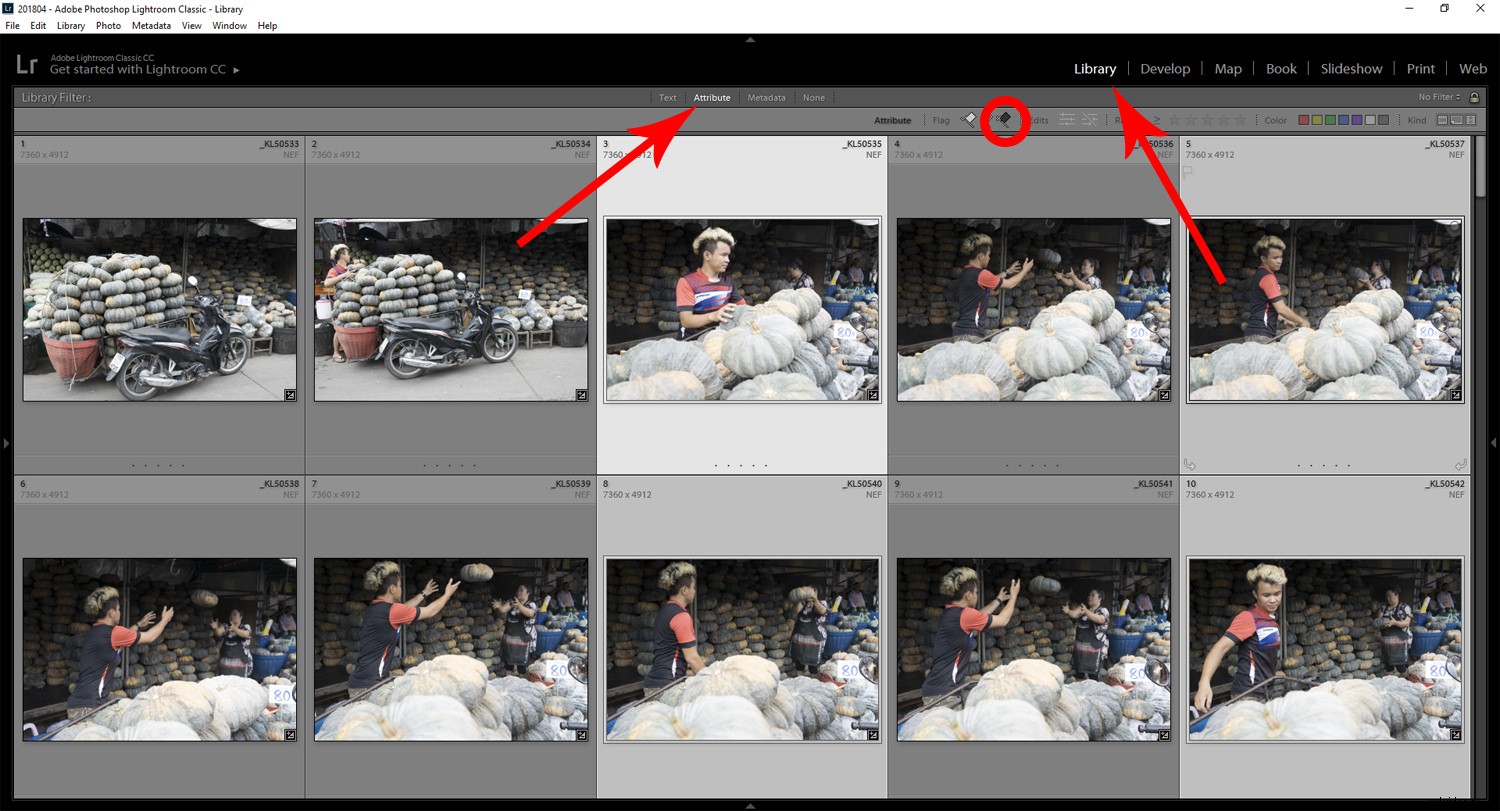Switch to the Develop module

pos(1165,68)
